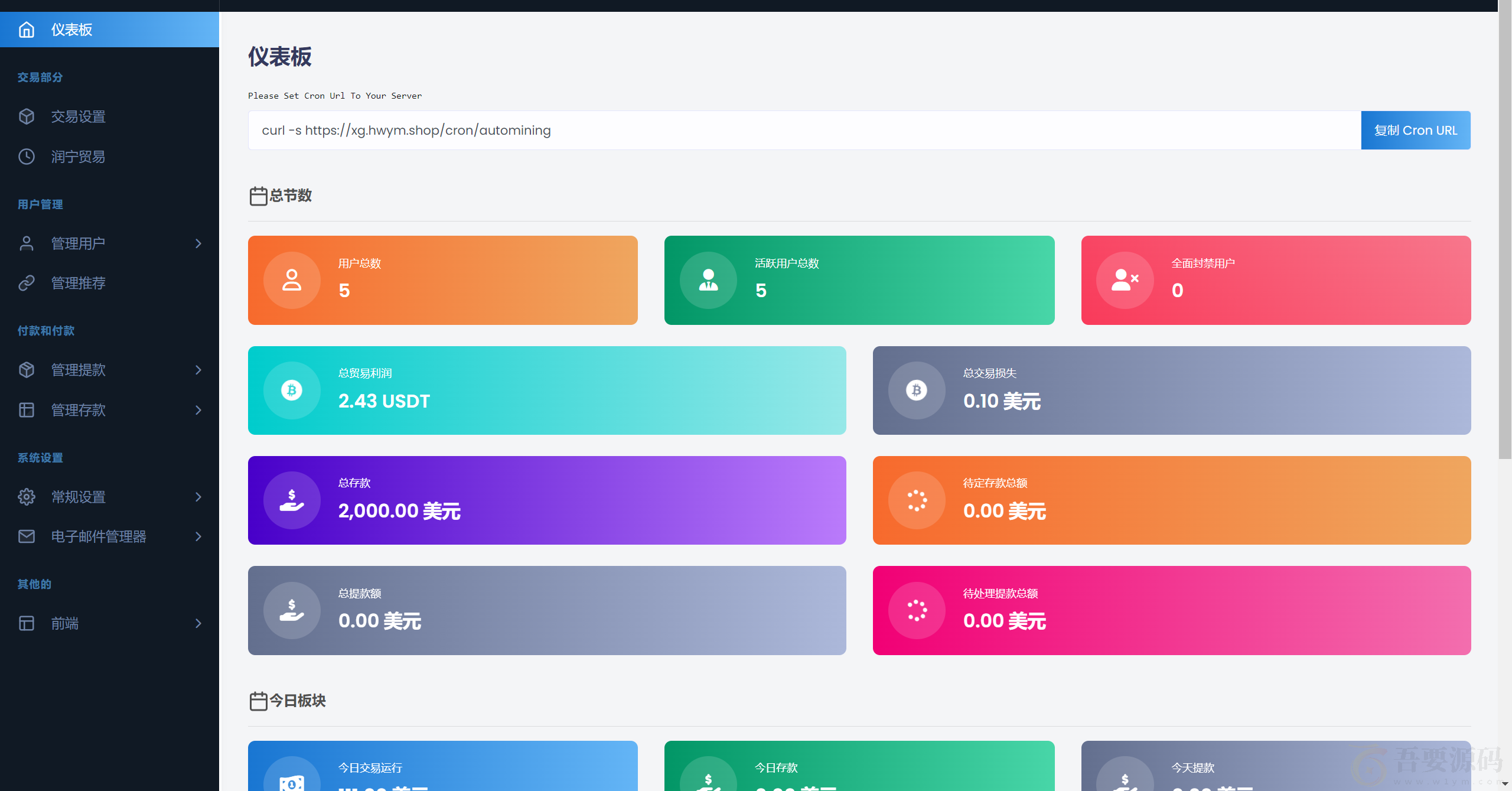Open the 活跃用户总数 card
Screen dimensions: 1512x791
tap(859, 280)
